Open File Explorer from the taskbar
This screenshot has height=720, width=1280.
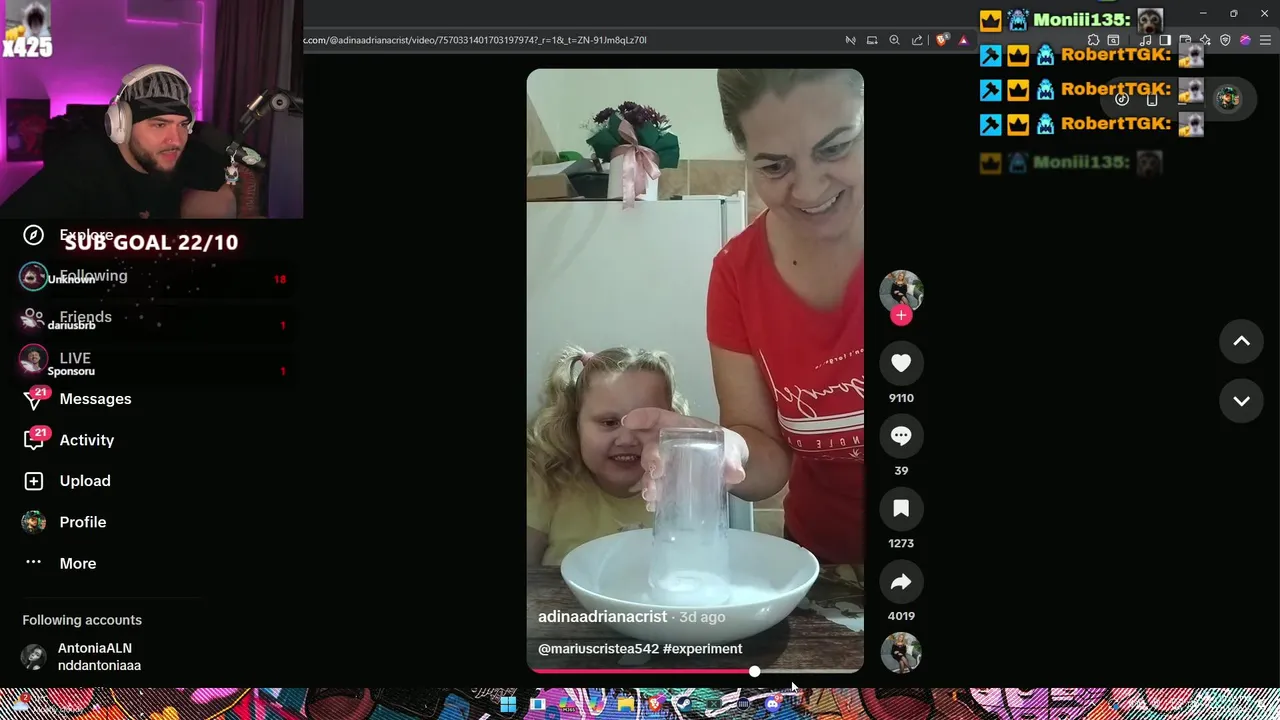click(626, 705)
